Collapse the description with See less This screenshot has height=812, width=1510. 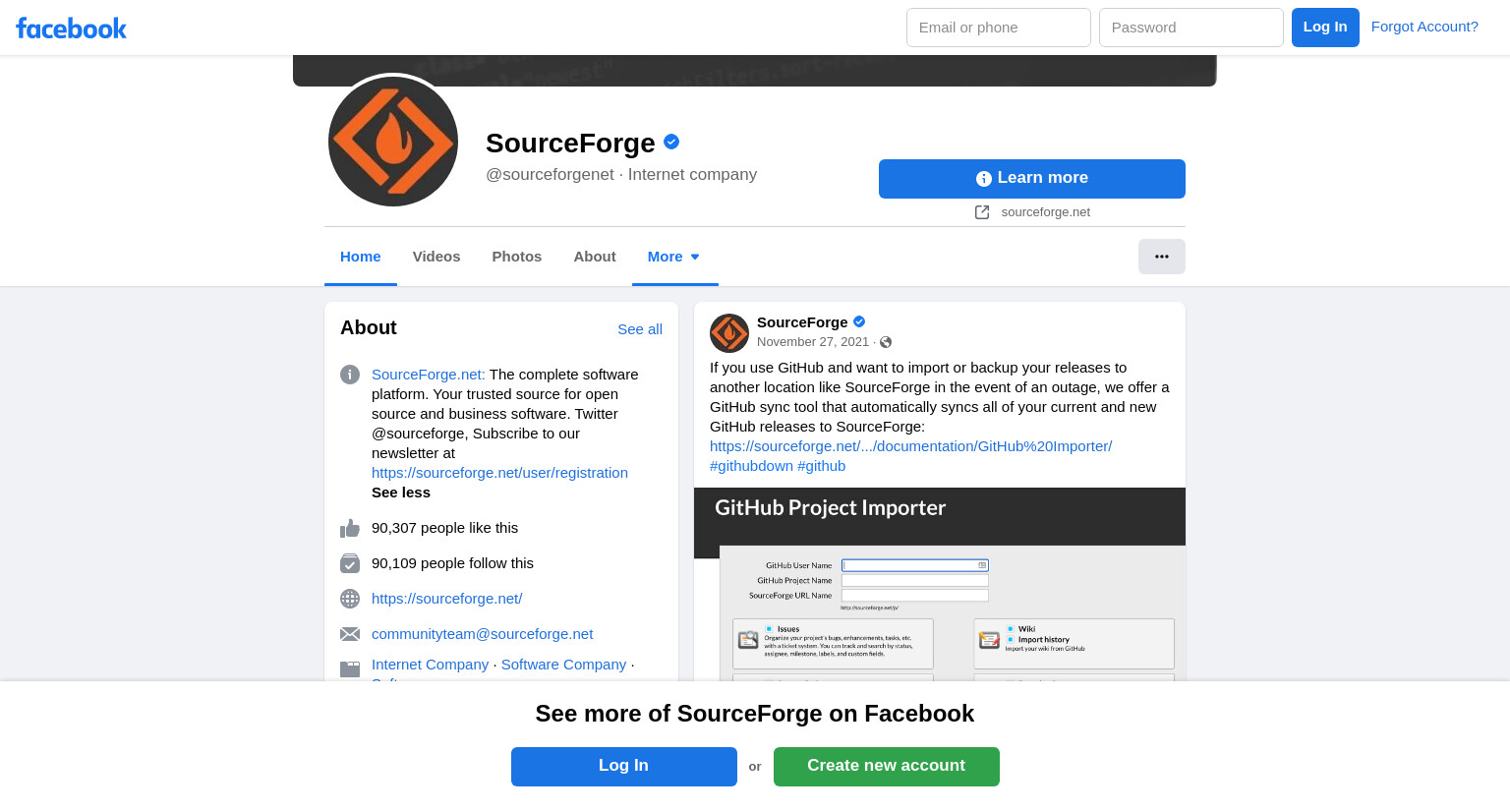click(x=401, y=493)
